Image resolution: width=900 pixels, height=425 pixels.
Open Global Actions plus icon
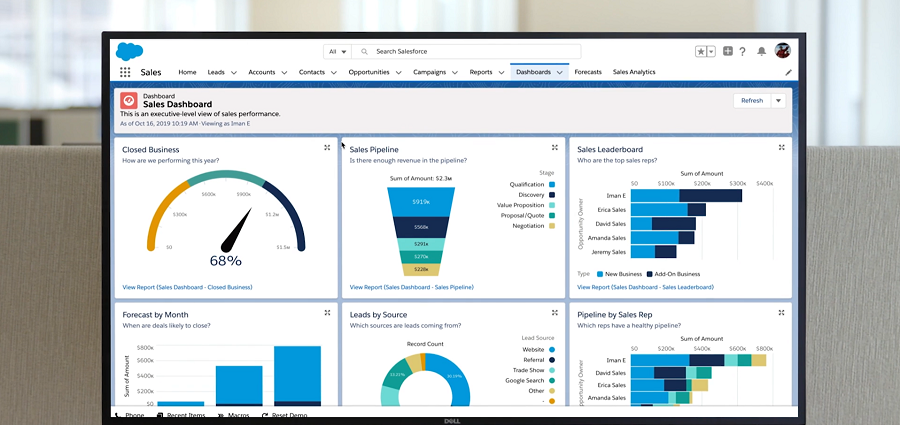(727, 51)
